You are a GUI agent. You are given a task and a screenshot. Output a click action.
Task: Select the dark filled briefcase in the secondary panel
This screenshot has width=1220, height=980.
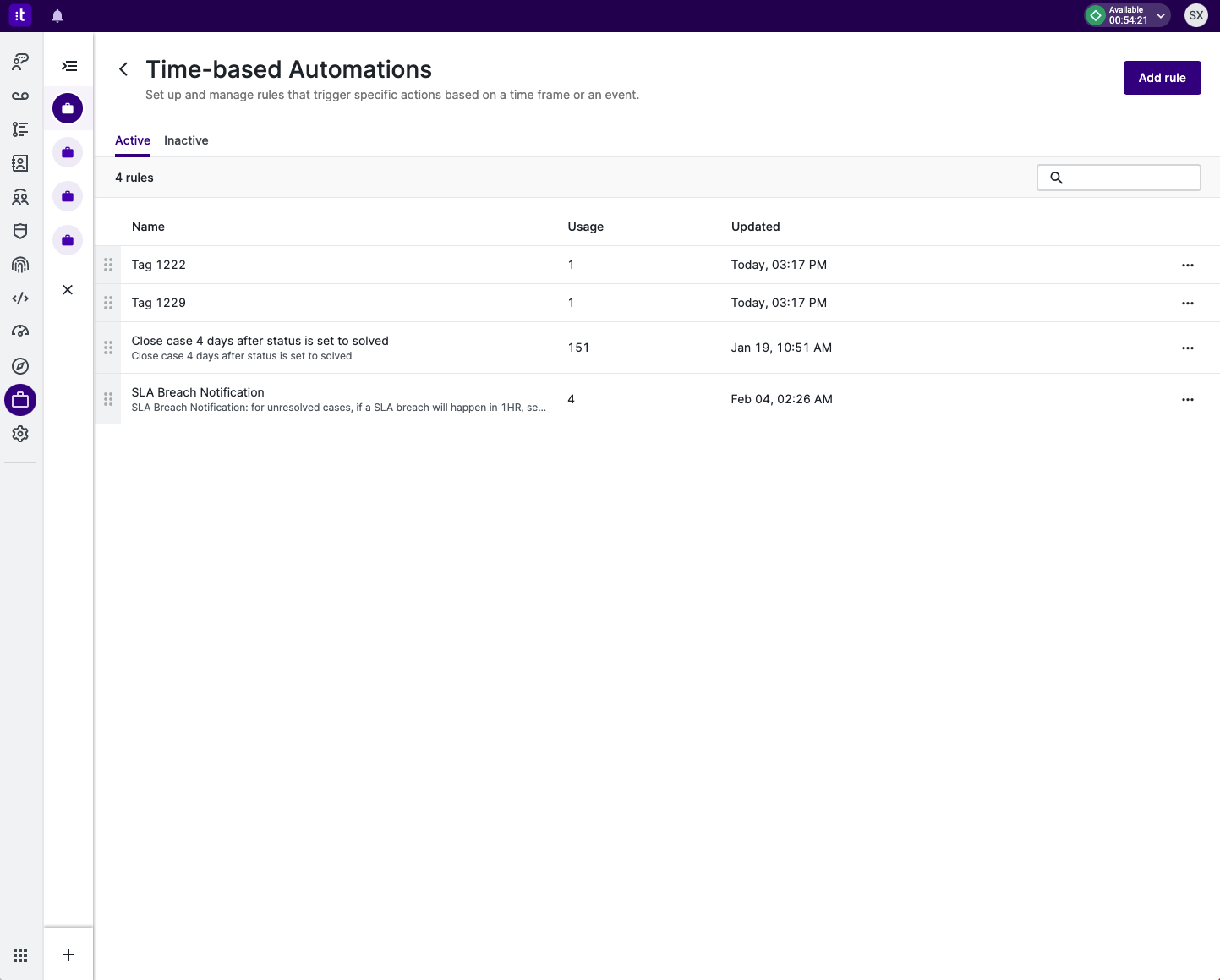pyautogui.click(x=68, y=108)
